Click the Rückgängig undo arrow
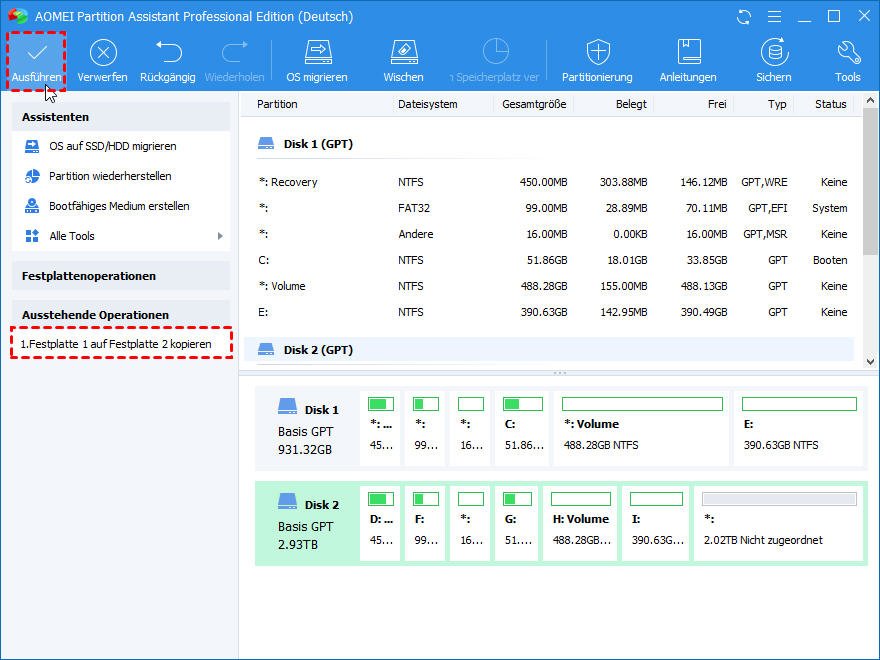Screen dimensions: 880x660 point(168,54)
